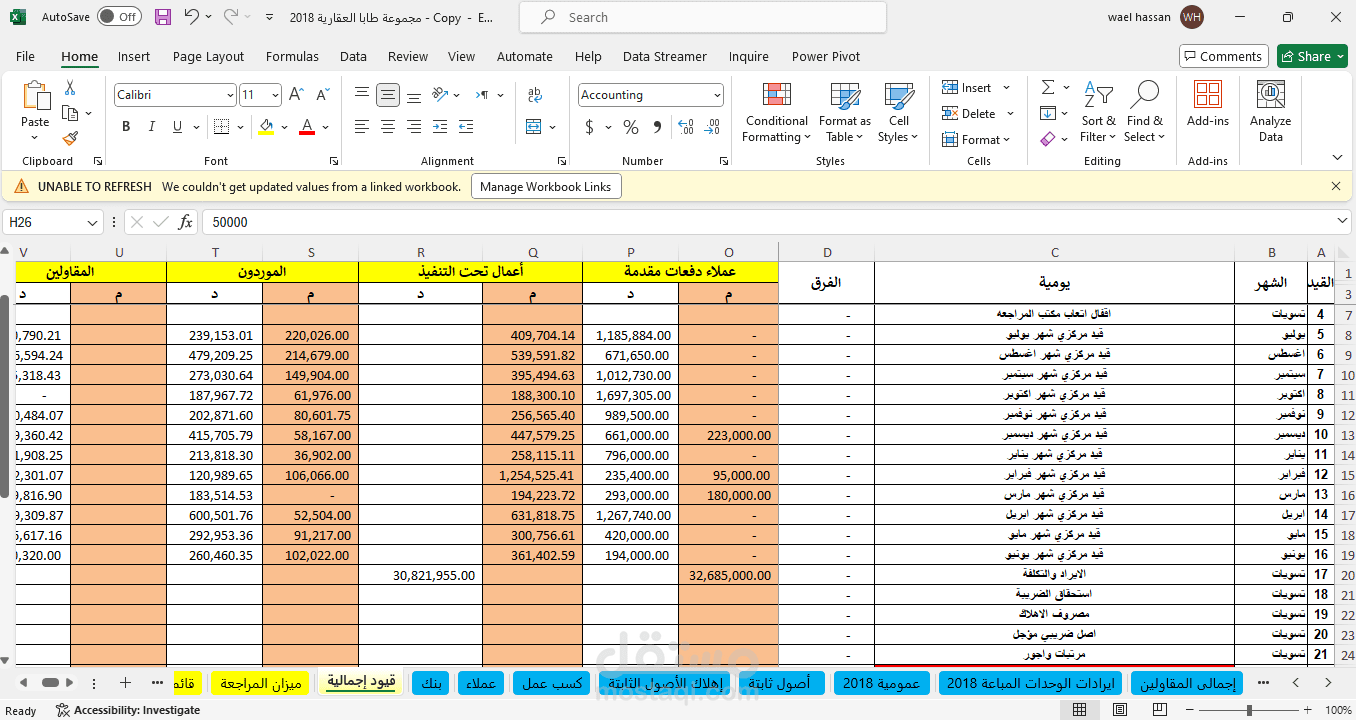The width and height of the screenshot is (1356, 720).
Task: Expand the Accounting number format dropdown
Action: click(x=717, y=95)
